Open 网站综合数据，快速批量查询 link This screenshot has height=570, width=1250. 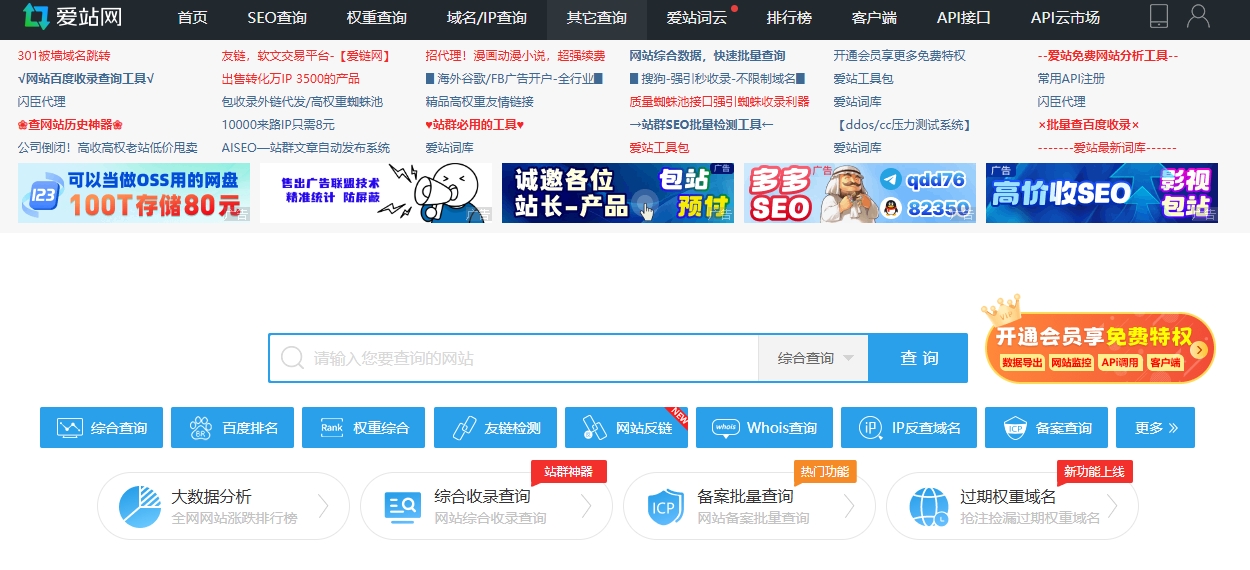(x=707, y=56)
